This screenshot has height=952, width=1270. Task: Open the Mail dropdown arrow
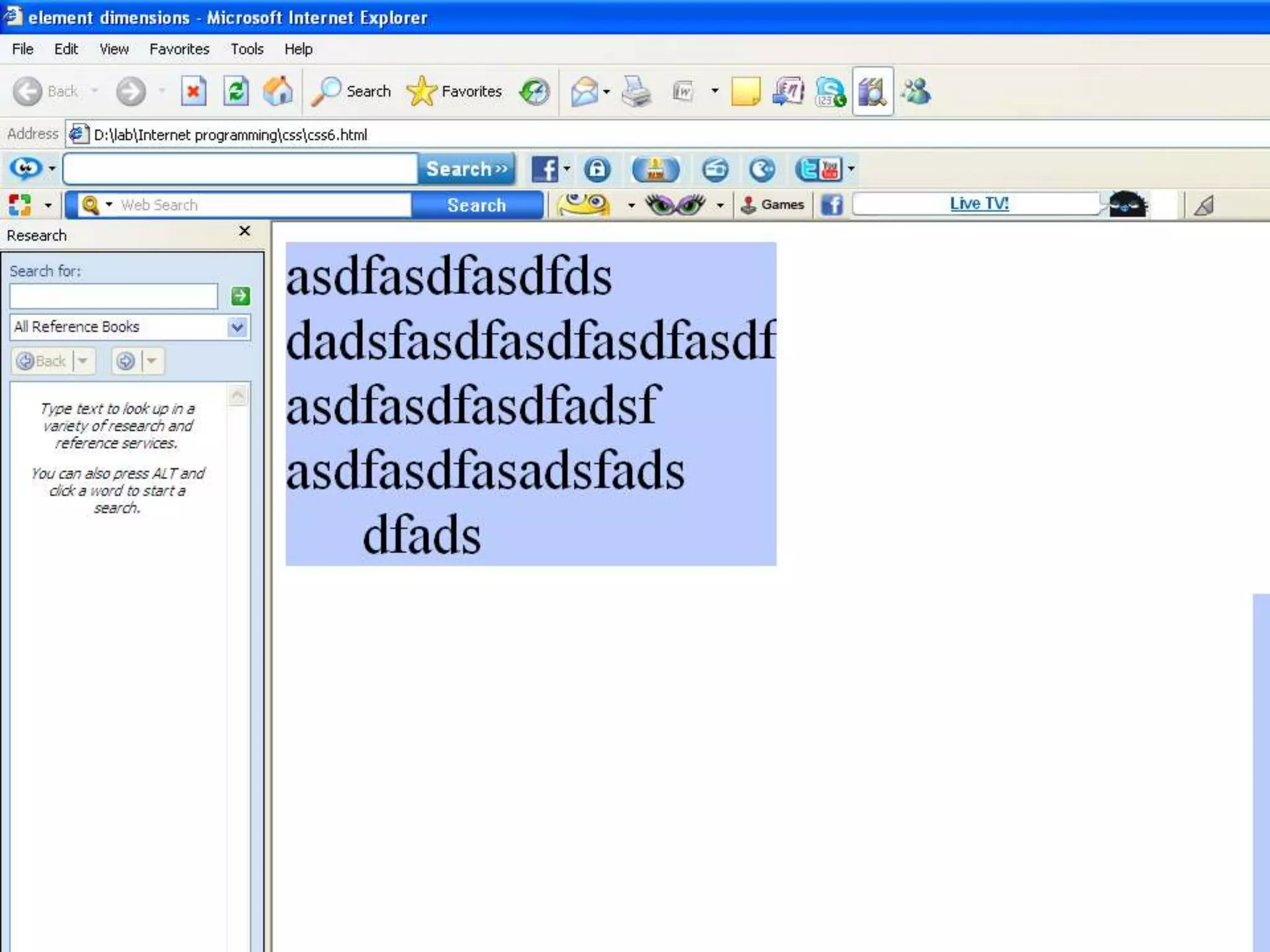click(606, 92)
